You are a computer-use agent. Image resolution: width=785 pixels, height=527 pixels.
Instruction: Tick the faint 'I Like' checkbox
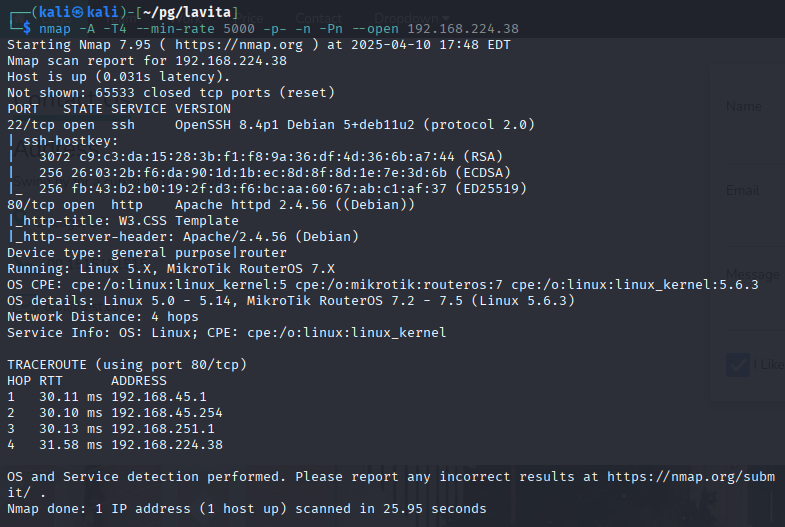[x=738, y=365]
